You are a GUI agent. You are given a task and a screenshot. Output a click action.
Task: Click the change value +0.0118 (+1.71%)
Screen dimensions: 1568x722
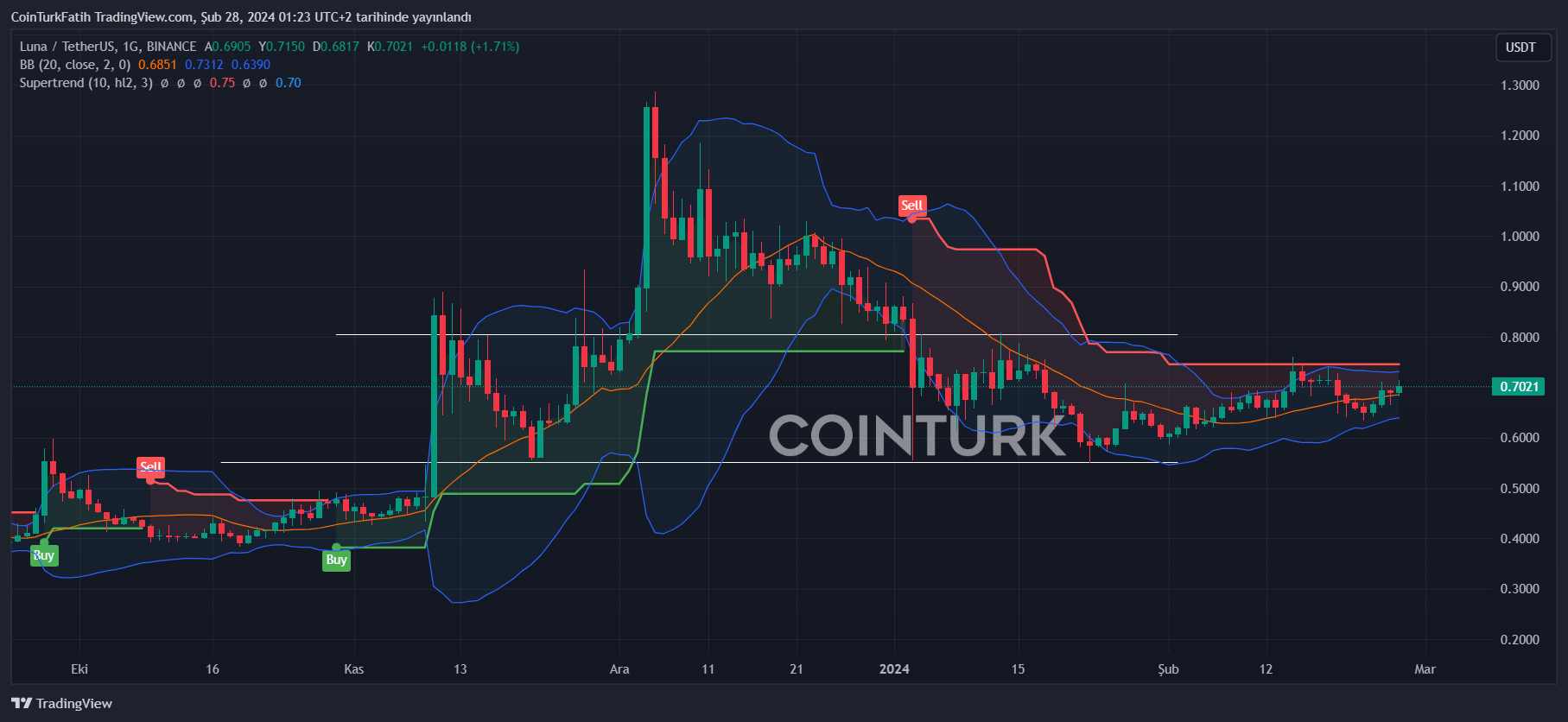(470, 47)
